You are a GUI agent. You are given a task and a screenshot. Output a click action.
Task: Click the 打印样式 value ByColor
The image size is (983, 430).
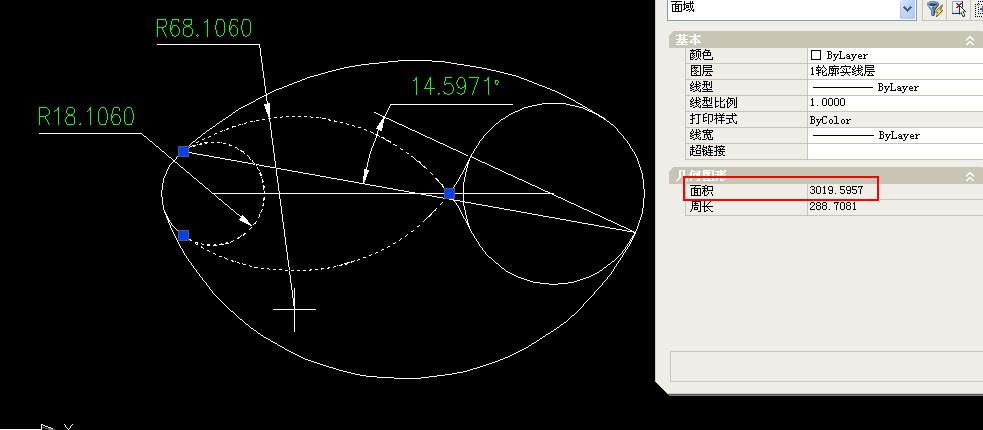pyautogui.click(x=830, y=119)
